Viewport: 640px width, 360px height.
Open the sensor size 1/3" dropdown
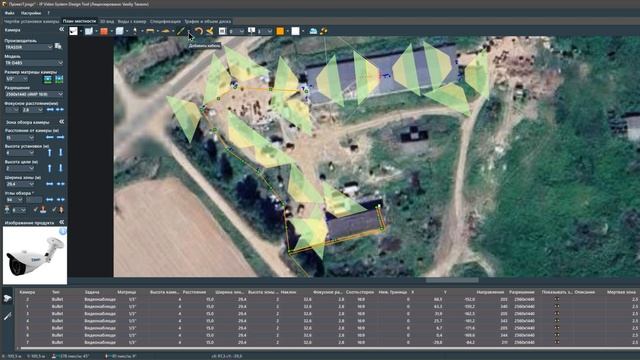(16, 79)
